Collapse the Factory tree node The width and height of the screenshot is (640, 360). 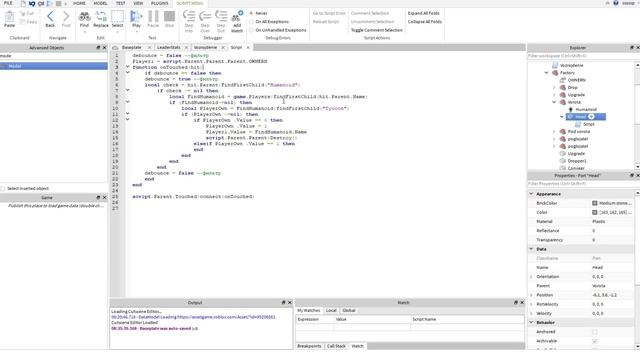pos(547,73)
